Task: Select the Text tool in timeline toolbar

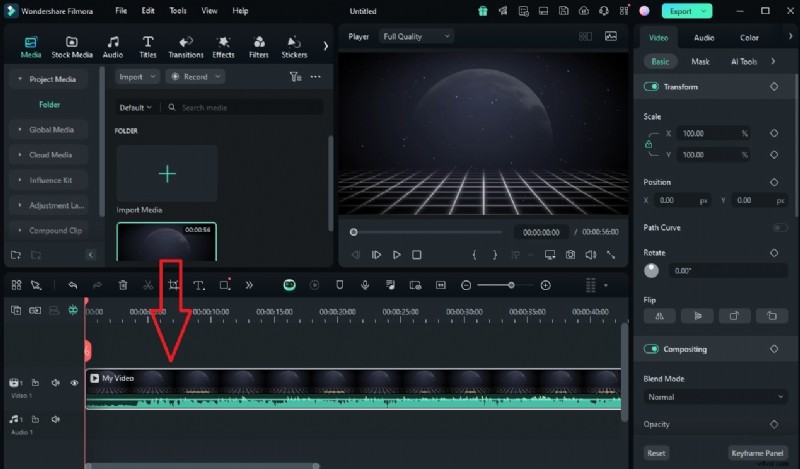Action: tap(199, 285)
